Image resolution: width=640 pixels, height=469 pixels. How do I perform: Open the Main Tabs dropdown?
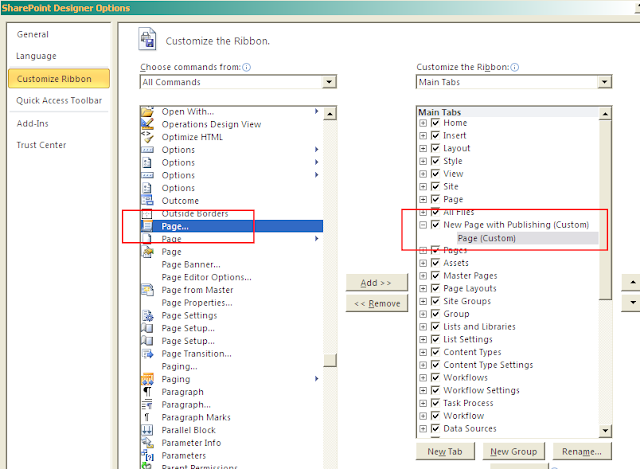pos(604,82)
